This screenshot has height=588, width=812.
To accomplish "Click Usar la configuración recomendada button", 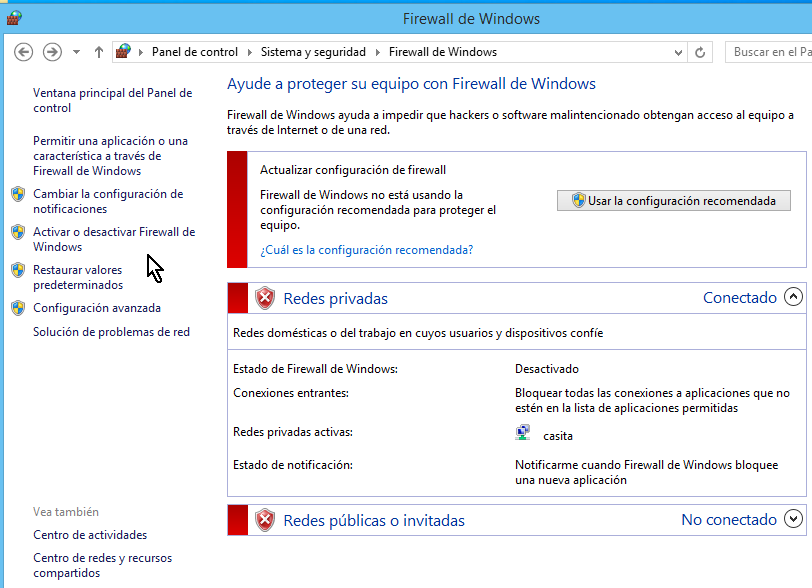I will [x=674, y=200].
